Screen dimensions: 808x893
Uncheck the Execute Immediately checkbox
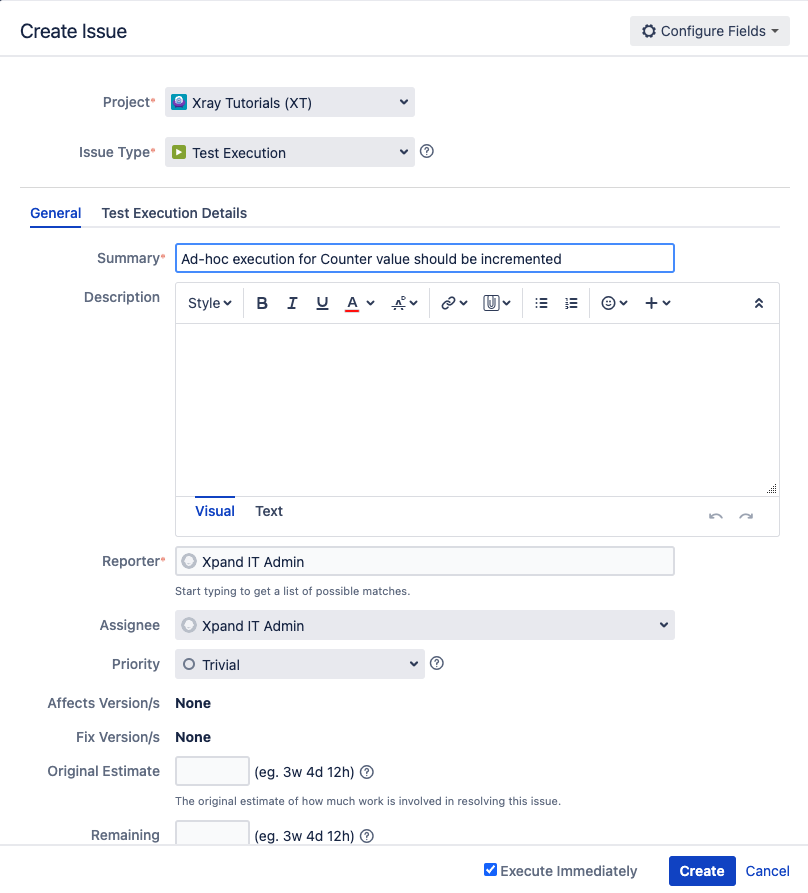pos(490,870)
